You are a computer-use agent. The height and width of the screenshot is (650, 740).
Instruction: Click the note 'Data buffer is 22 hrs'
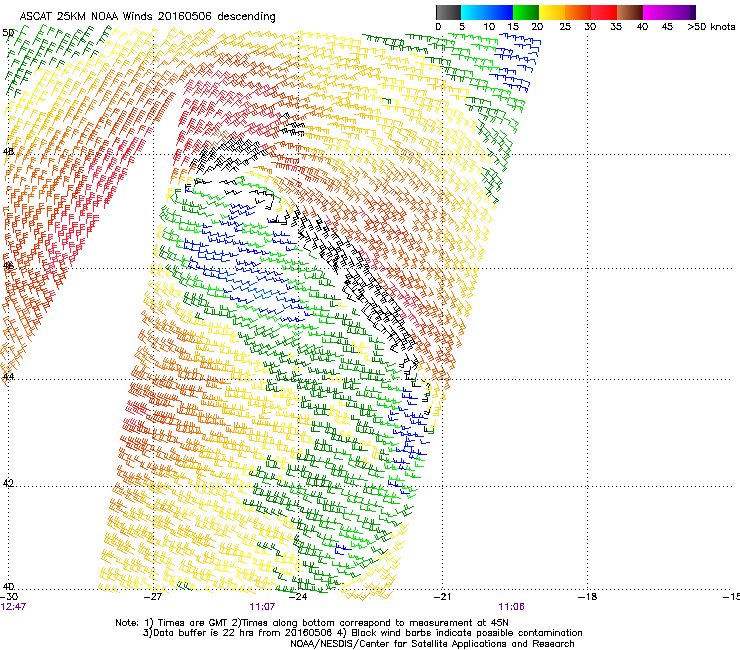coord(196,633)
